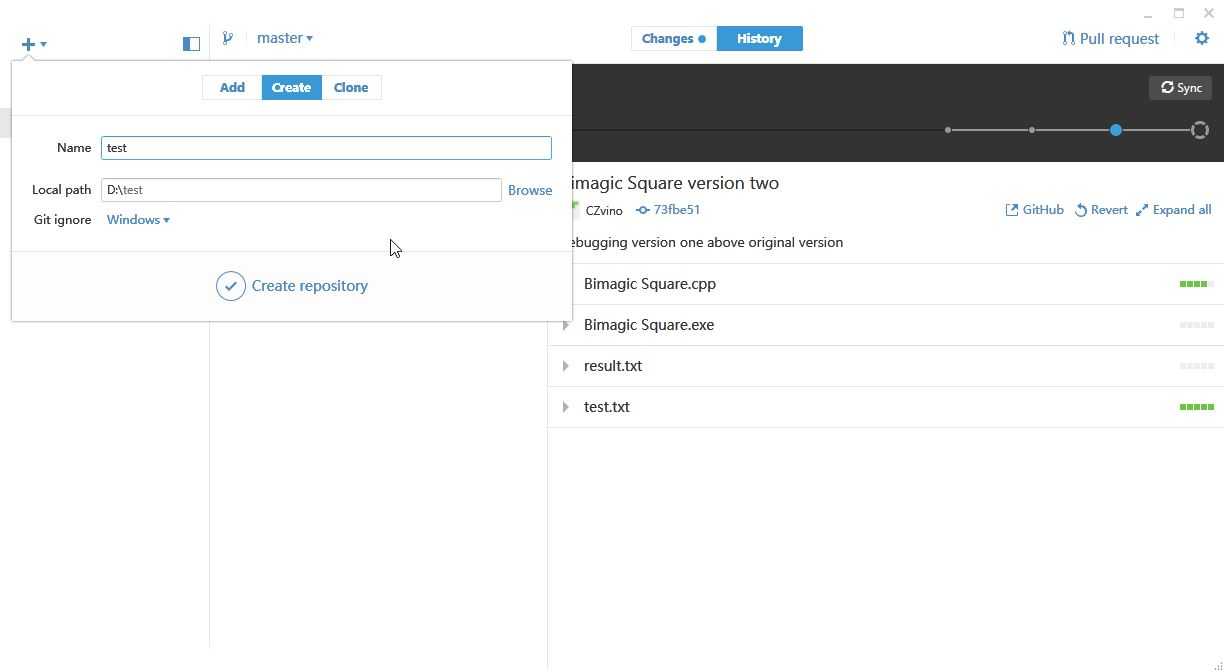Open the commit on GitHub
Screen dimensions: 1224x672
[x=1034, y=210]
